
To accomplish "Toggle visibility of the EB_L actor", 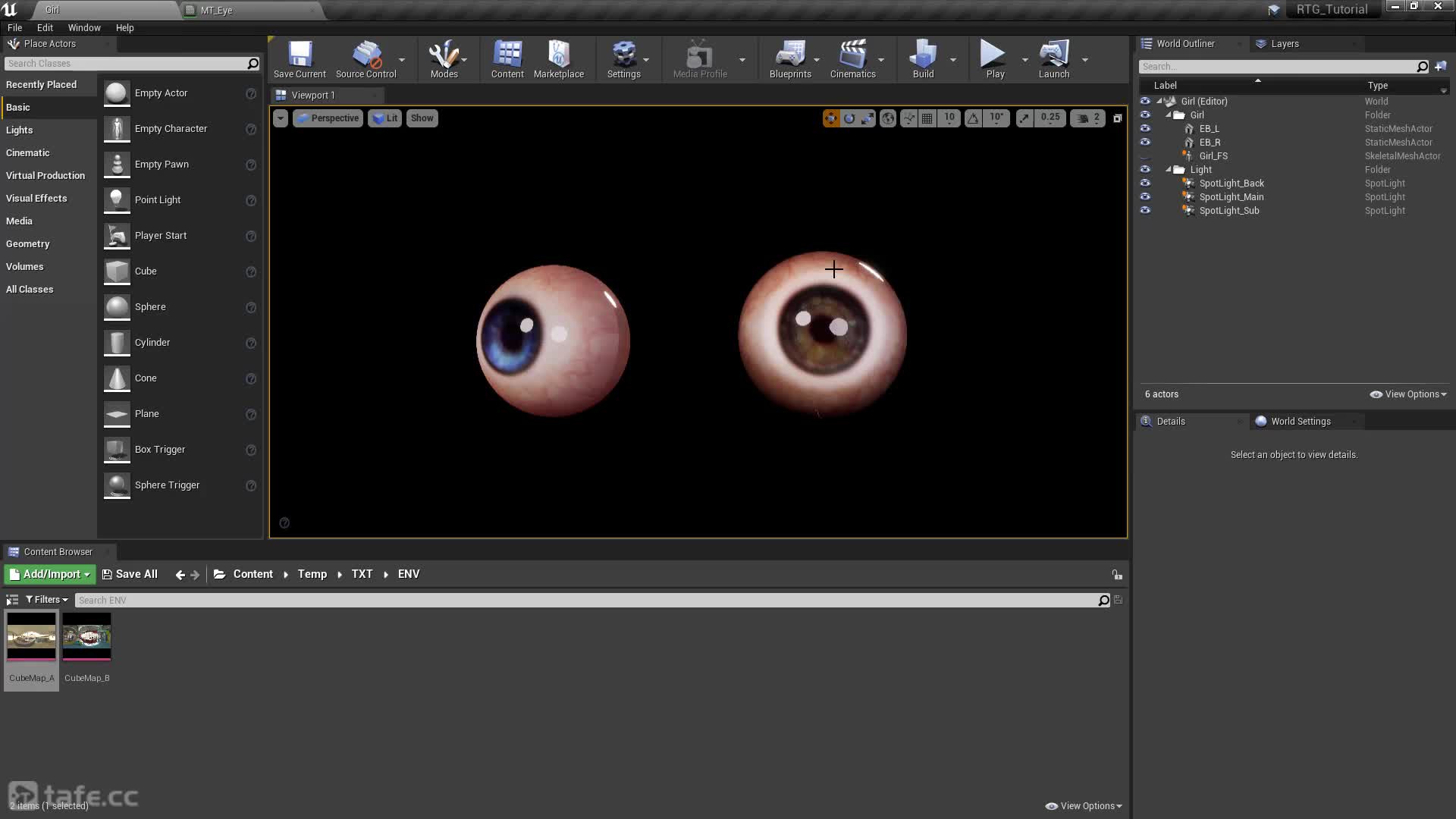I will tap(1145, 129).
